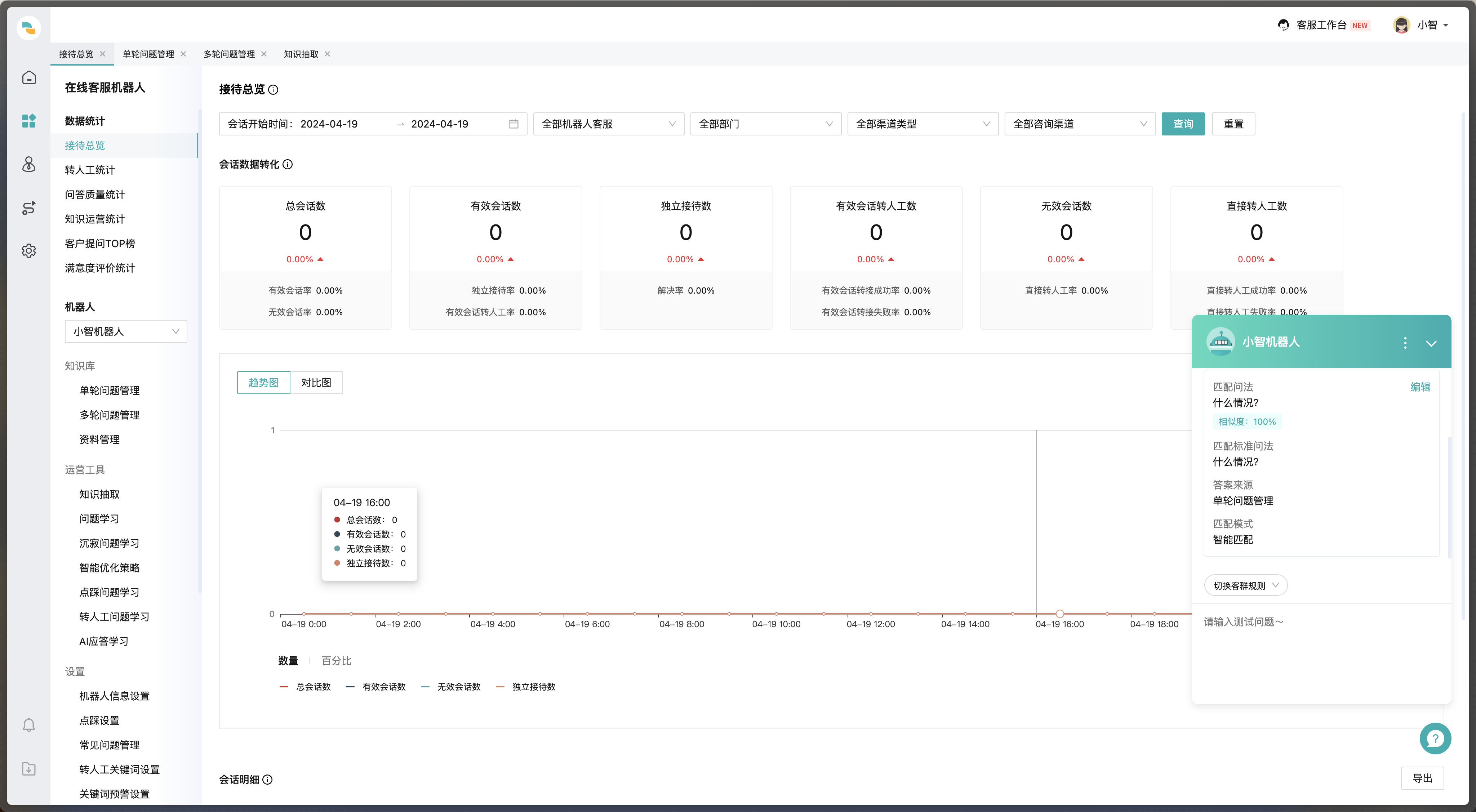Screen dimensions: 1476x812
Task: Click the 重置 button
Action: tap(1233, 124)
